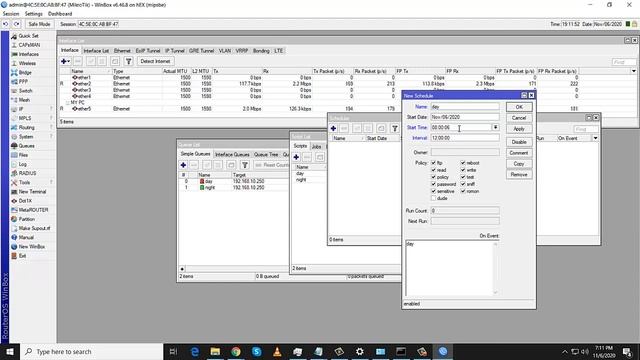Image resolution: width=640 pixels, height=360 pixels.
Task: Toggle the ftp policy checkbox
Action: (x=433, y=163)
